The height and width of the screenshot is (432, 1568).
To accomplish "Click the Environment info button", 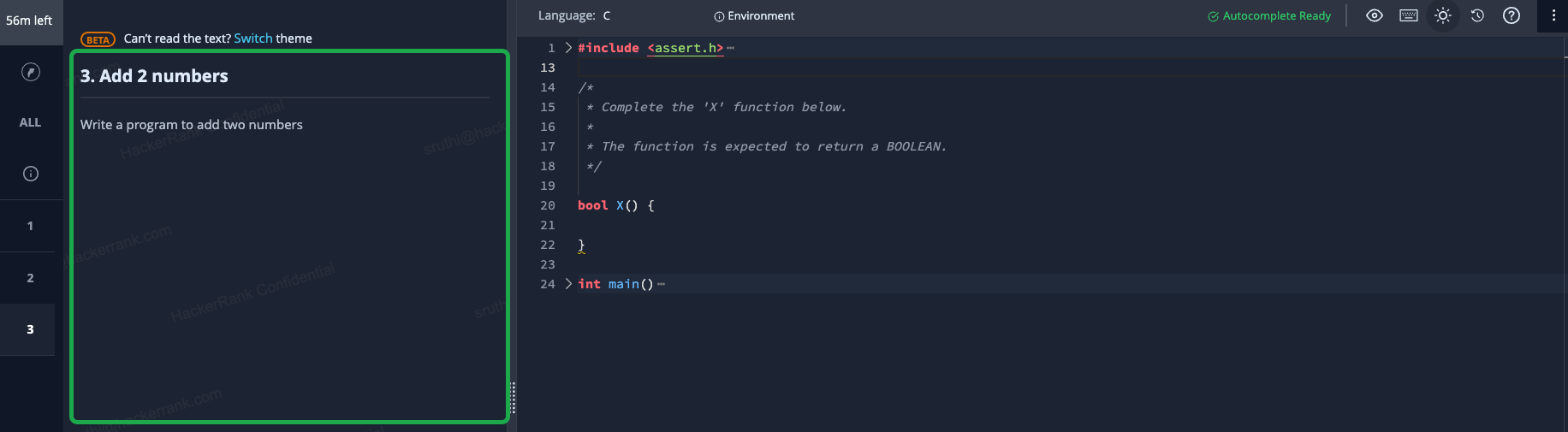I will [x=754, y=15].
